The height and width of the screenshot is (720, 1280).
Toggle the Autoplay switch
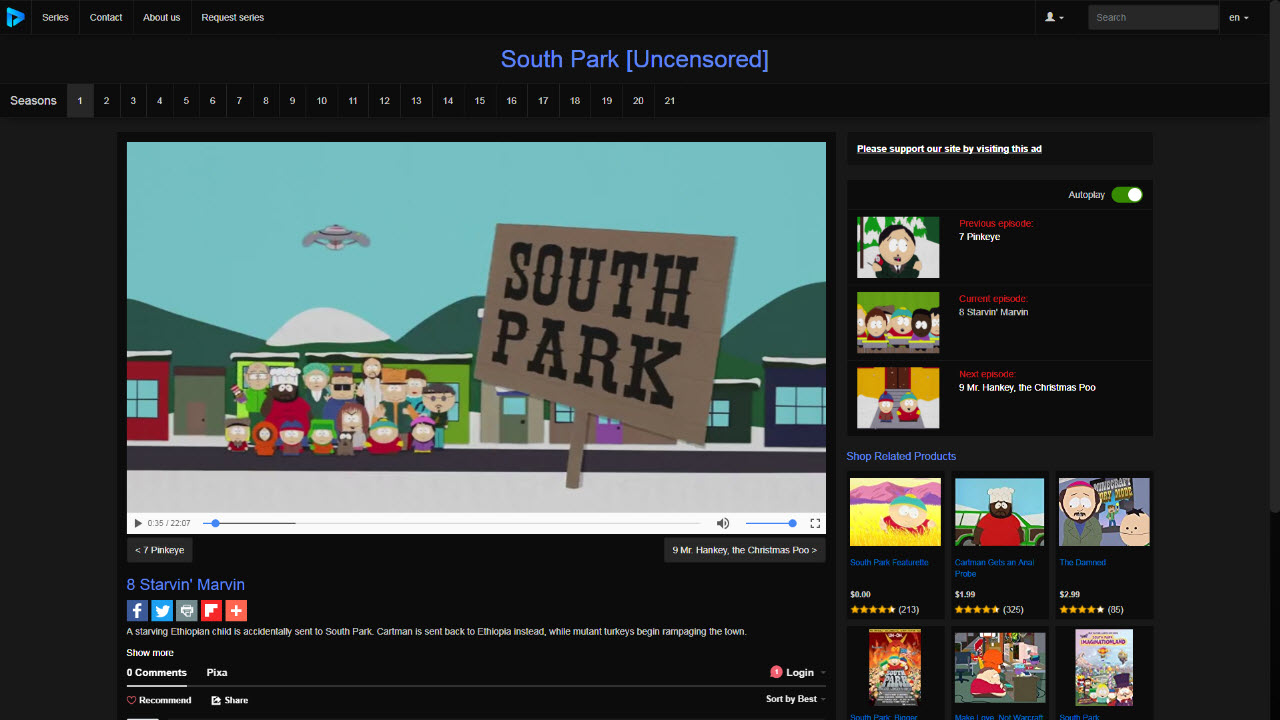click(1127, 195)
